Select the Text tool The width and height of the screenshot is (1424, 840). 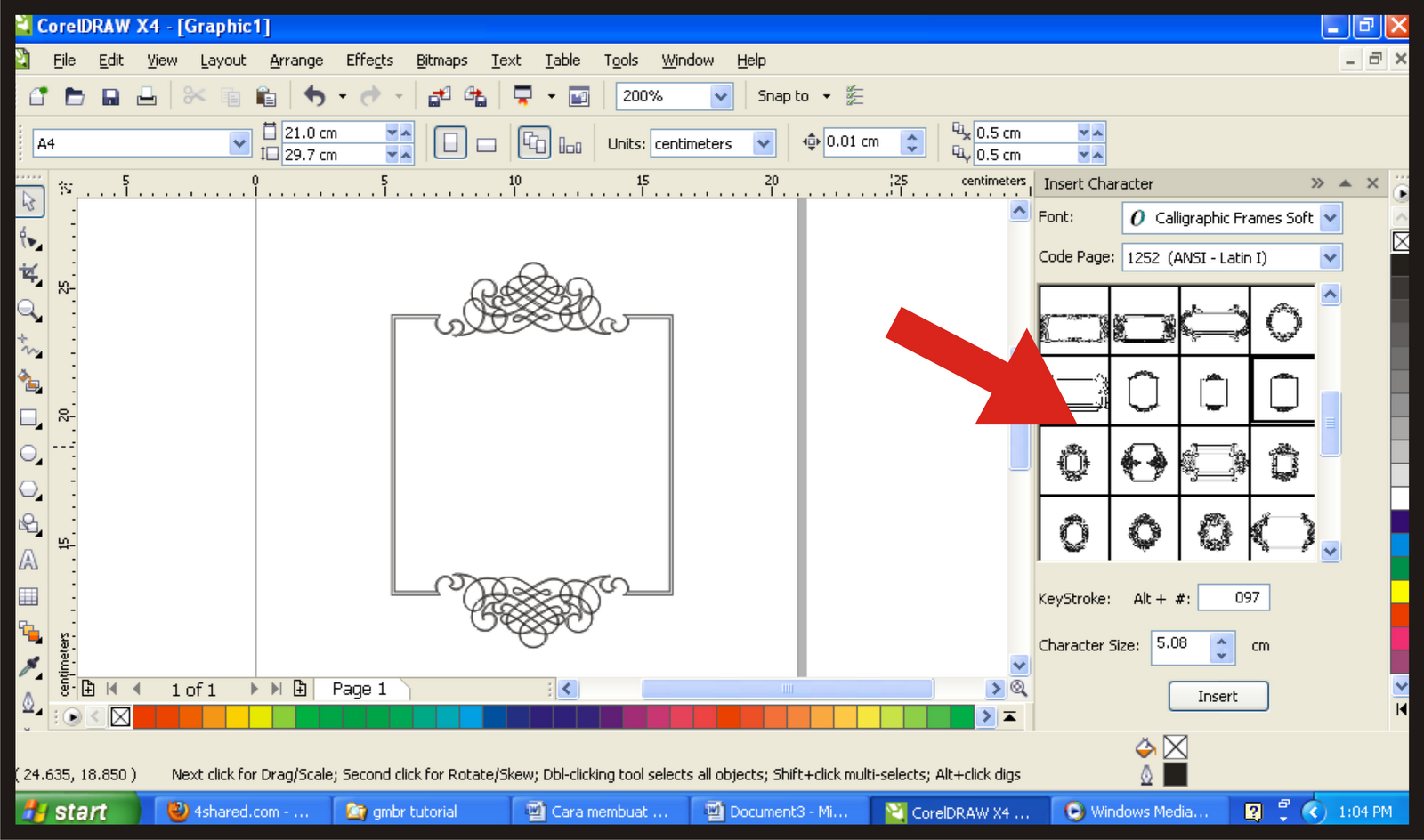pyautogui.click(x=29, y=561)
